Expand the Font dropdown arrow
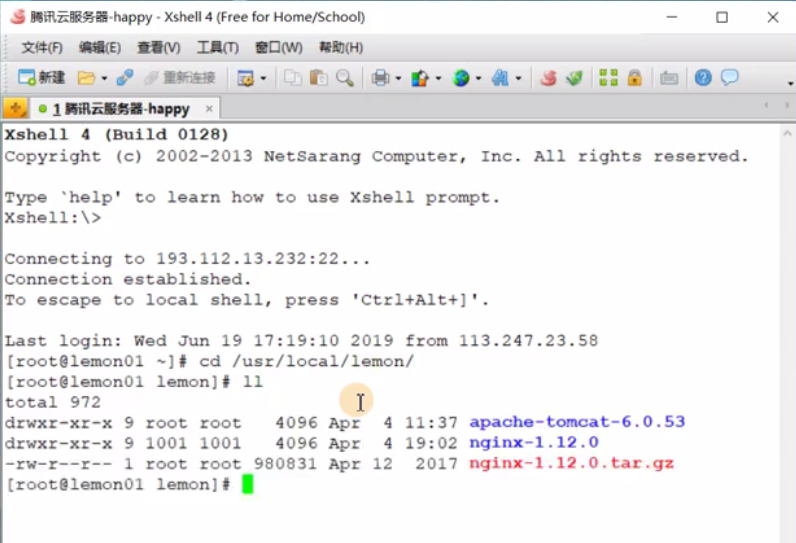 [x=518, y=78]
